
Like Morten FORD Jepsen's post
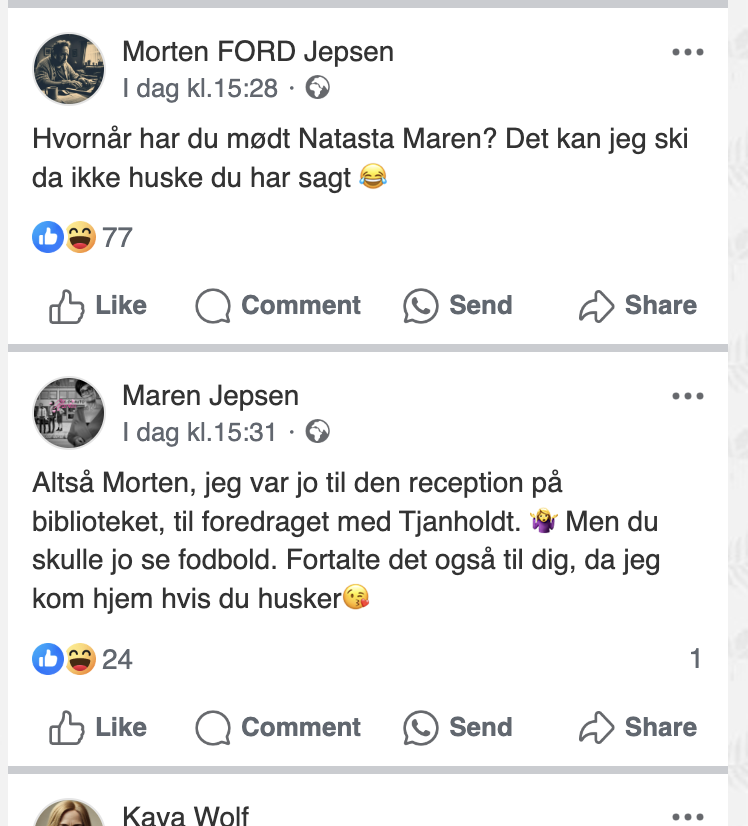coord(98,306)
